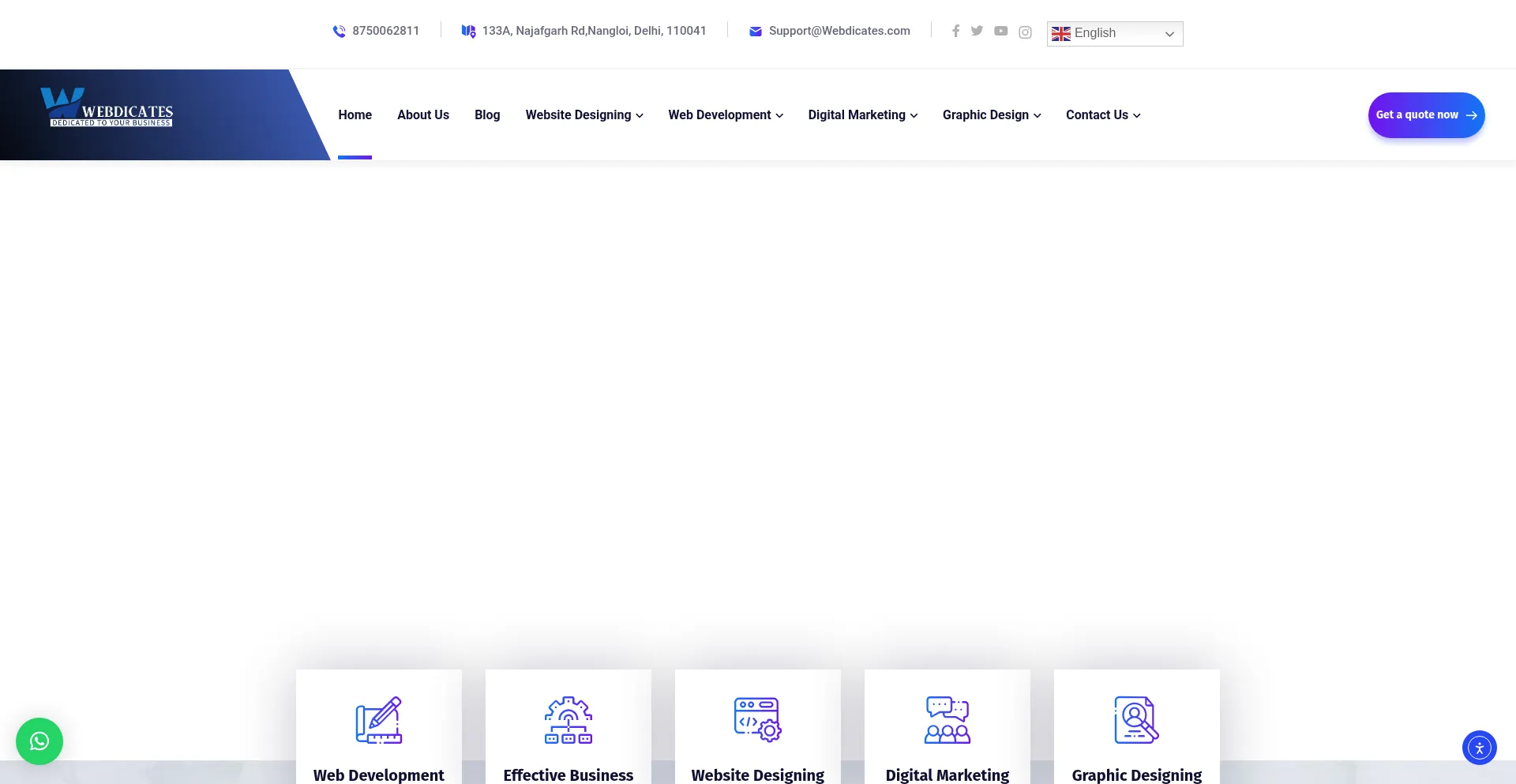Expand the Website Designing menu chevron
The image size is (1516, 784).
(x=638, y=115)
